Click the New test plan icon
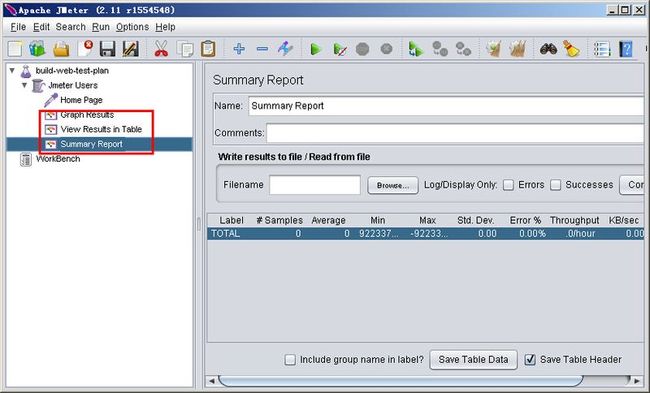 [15, 49]
